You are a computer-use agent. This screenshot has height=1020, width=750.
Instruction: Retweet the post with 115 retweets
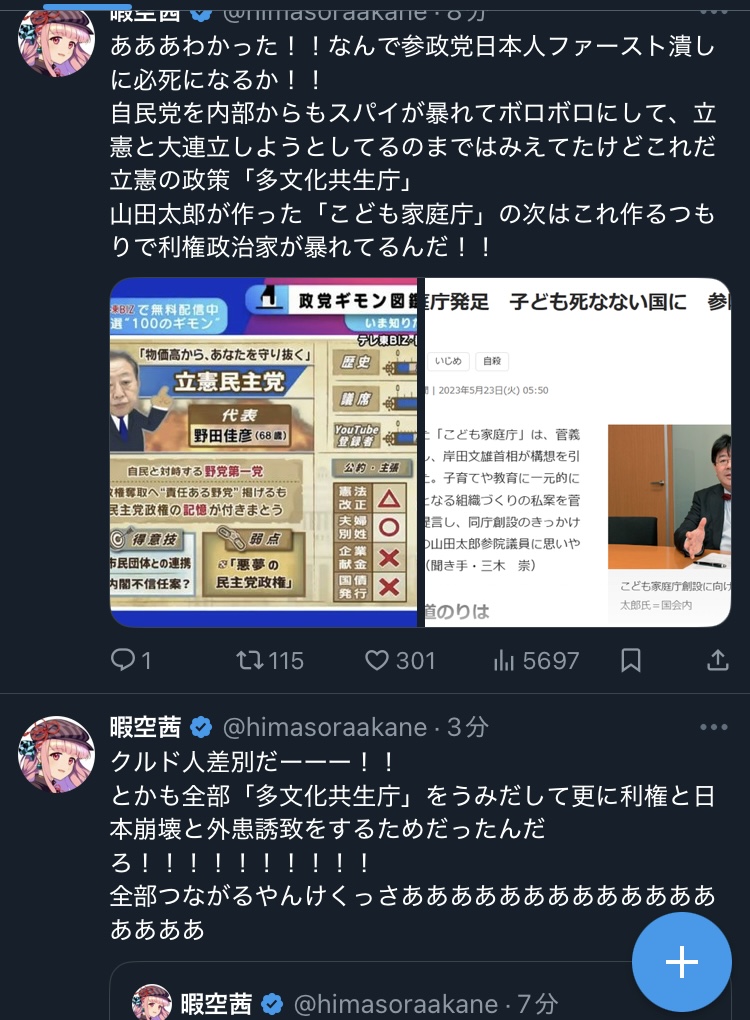(x=250, y=660)
